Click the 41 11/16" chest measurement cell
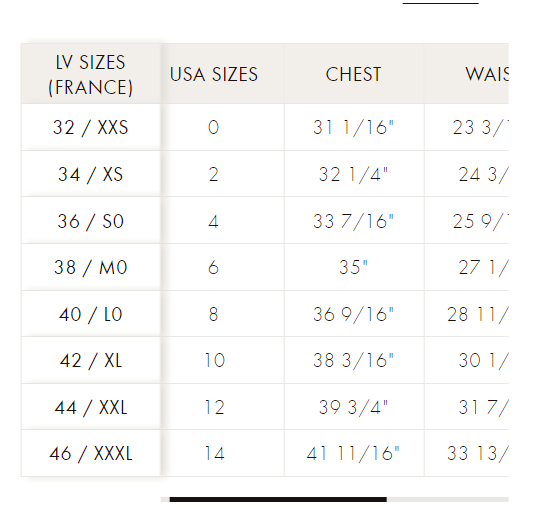Image resolution: width=540 pixels, height=523 pixels. tap(354, 453)
